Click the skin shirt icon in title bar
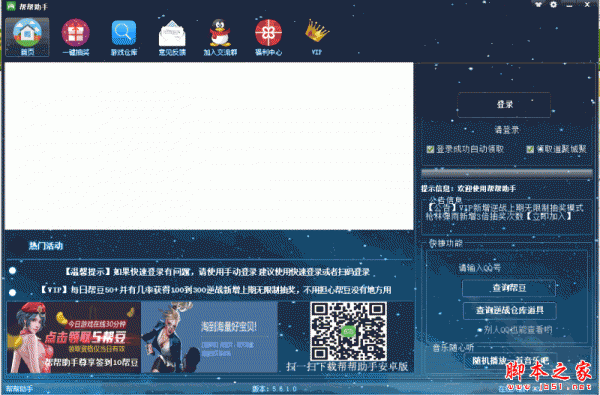The height and width of the screenshot is (395, 600). click(x=538, y=5)
